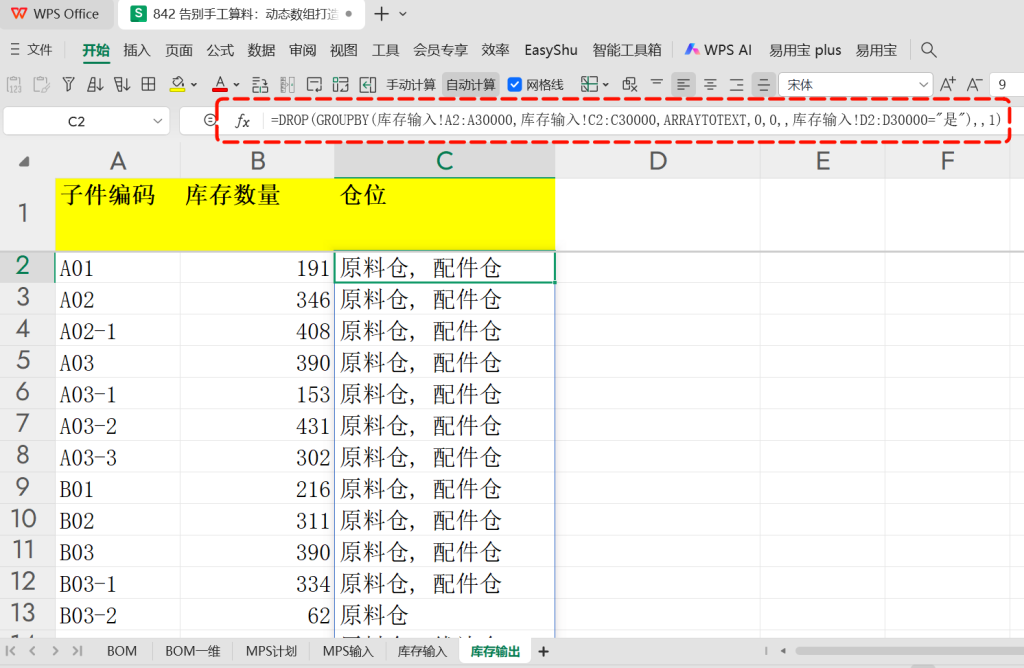This screenshot has width=1024, height=668.
Task: Toggle the middle vertical align icon
Action: 763,85
